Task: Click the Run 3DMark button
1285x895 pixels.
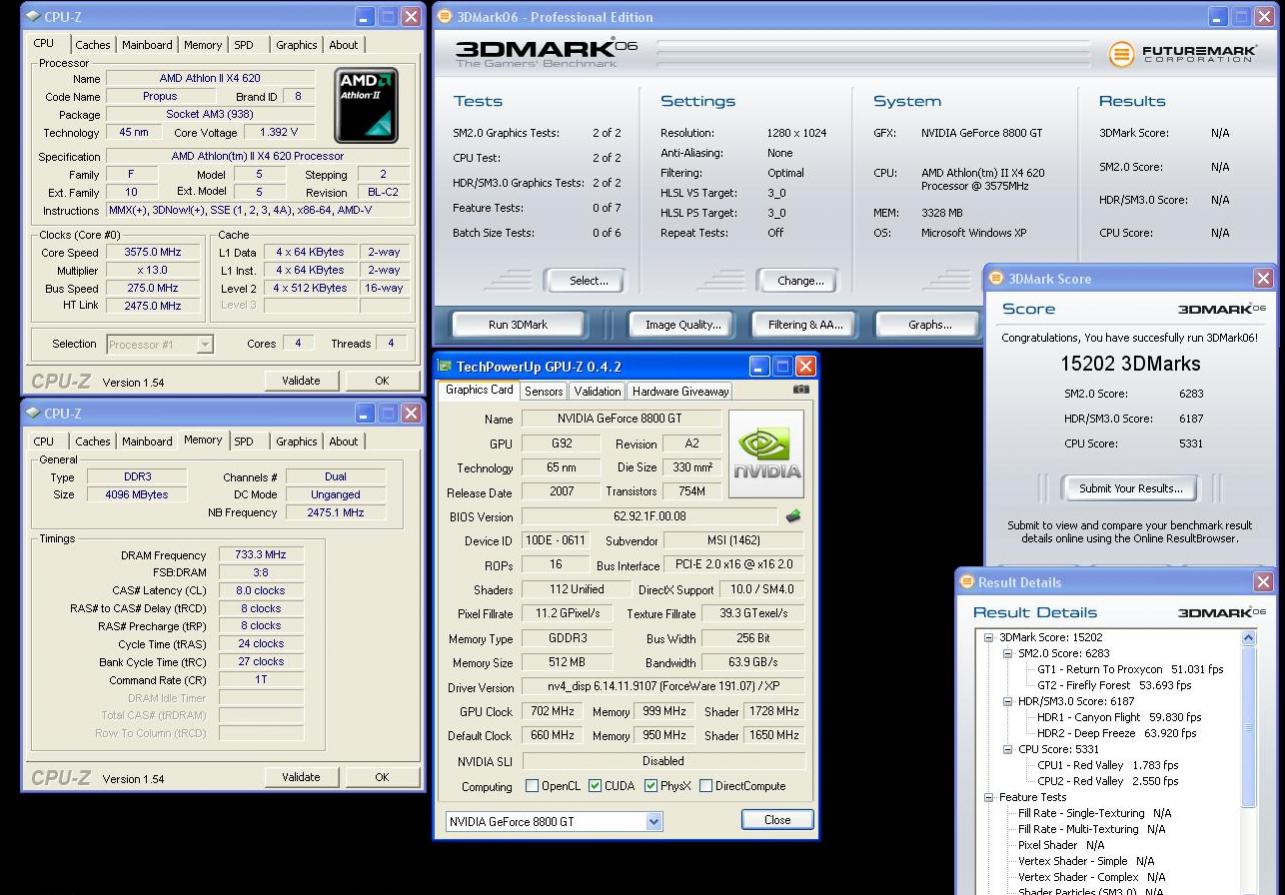Action: click(x=517, y=324)
